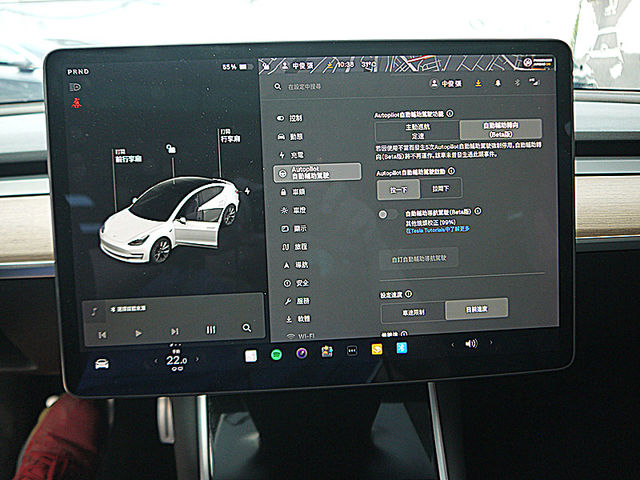640x480 pixels.
Task: Open the blue Bluetooth app in dock
Action: click(402, 348)
